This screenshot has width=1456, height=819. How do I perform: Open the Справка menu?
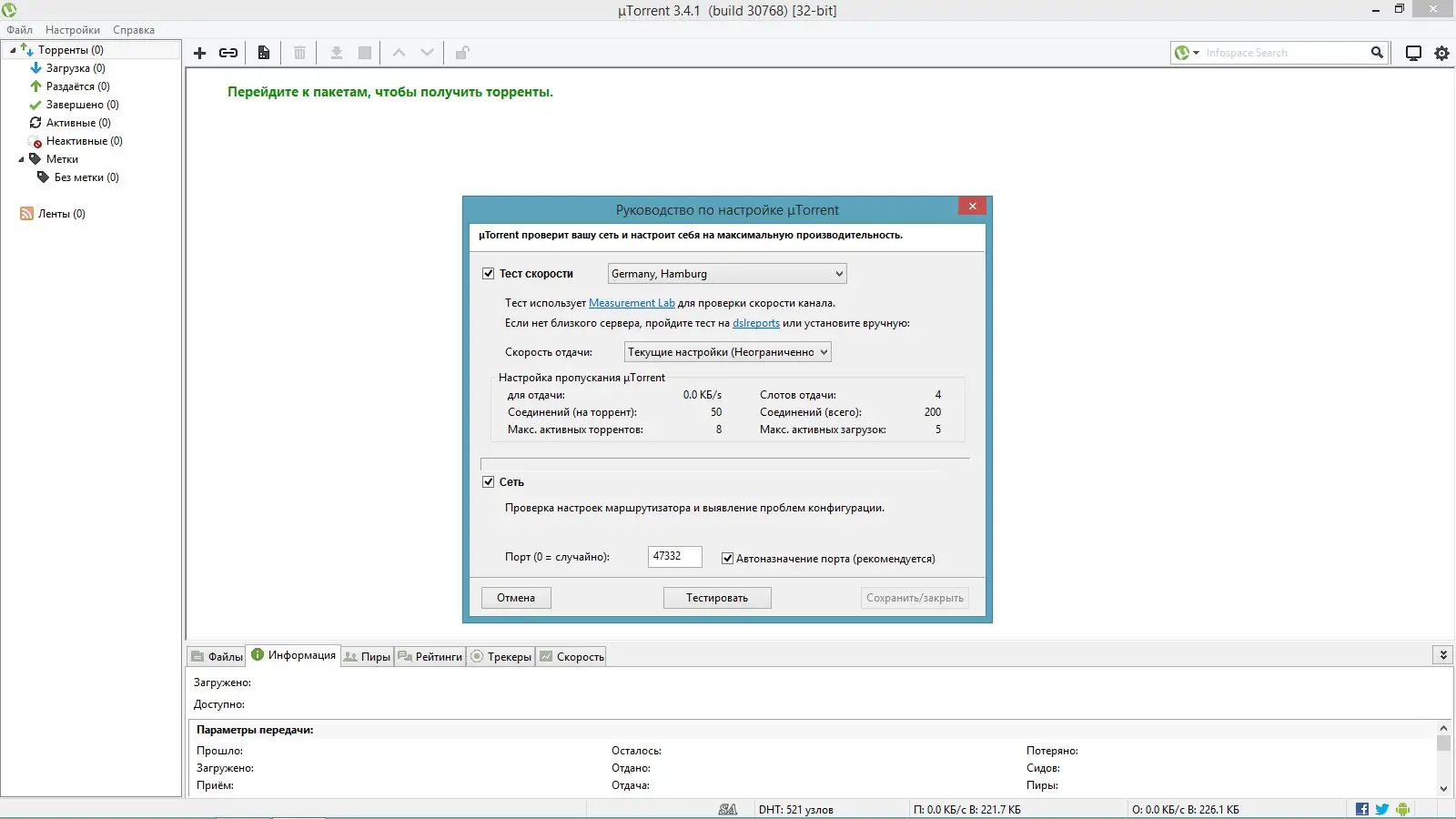pyautogui.click(x=134, y=30)
